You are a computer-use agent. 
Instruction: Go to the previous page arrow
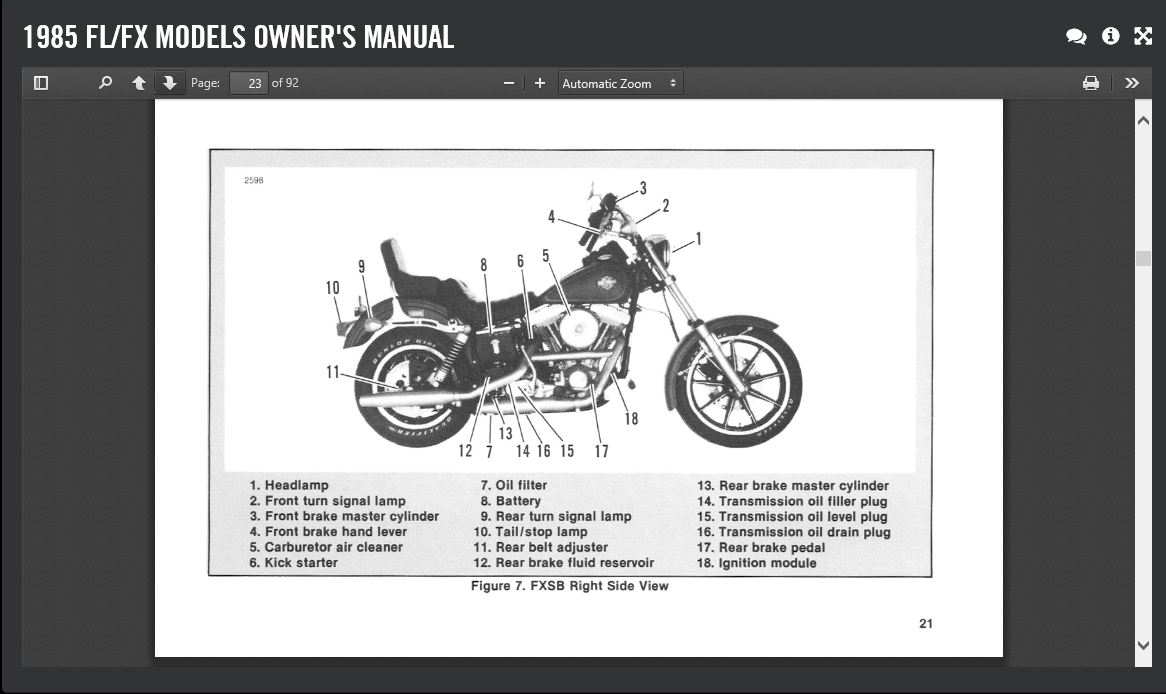139,83
